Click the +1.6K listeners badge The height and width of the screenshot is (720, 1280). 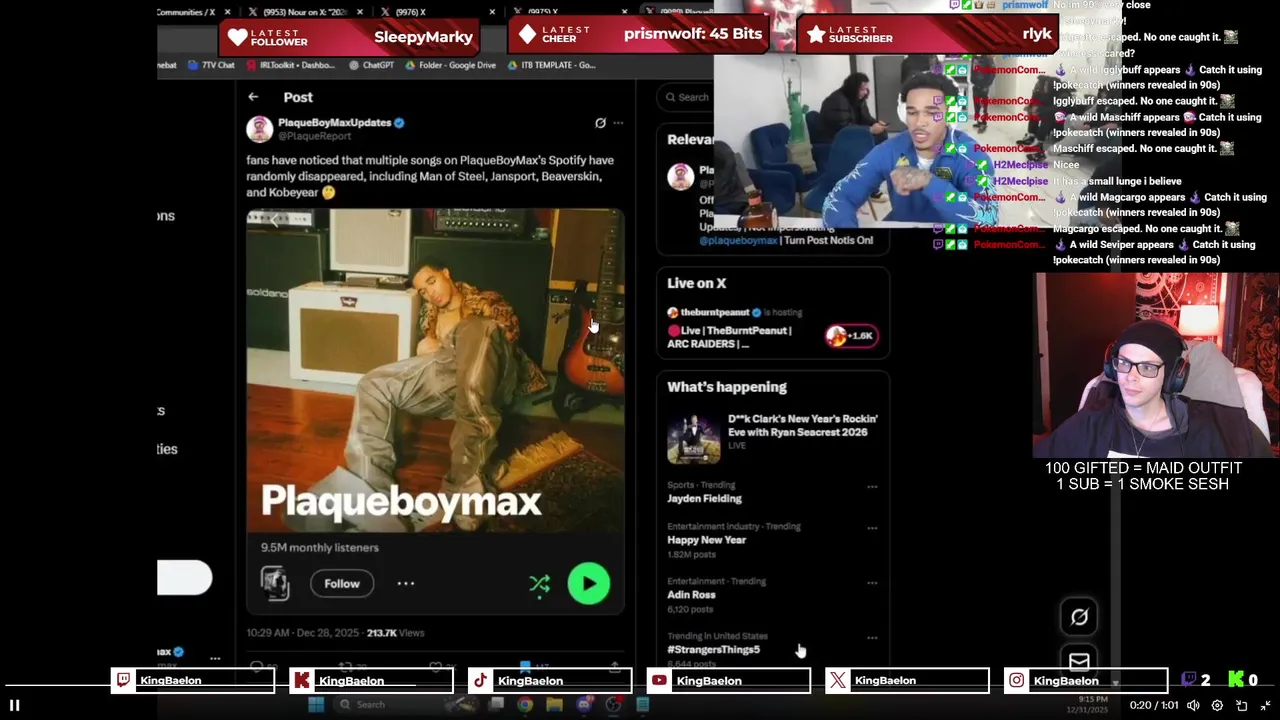tap(852, 336)
